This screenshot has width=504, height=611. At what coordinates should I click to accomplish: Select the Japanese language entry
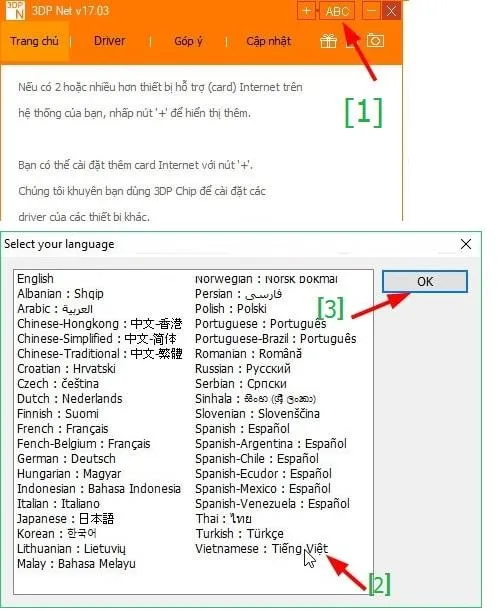pos(65,519)
